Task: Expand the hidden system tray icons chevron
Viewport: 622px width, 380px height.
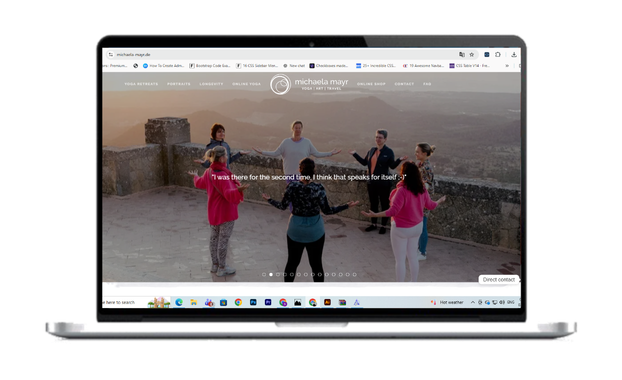Action: (x=473, y=302)
